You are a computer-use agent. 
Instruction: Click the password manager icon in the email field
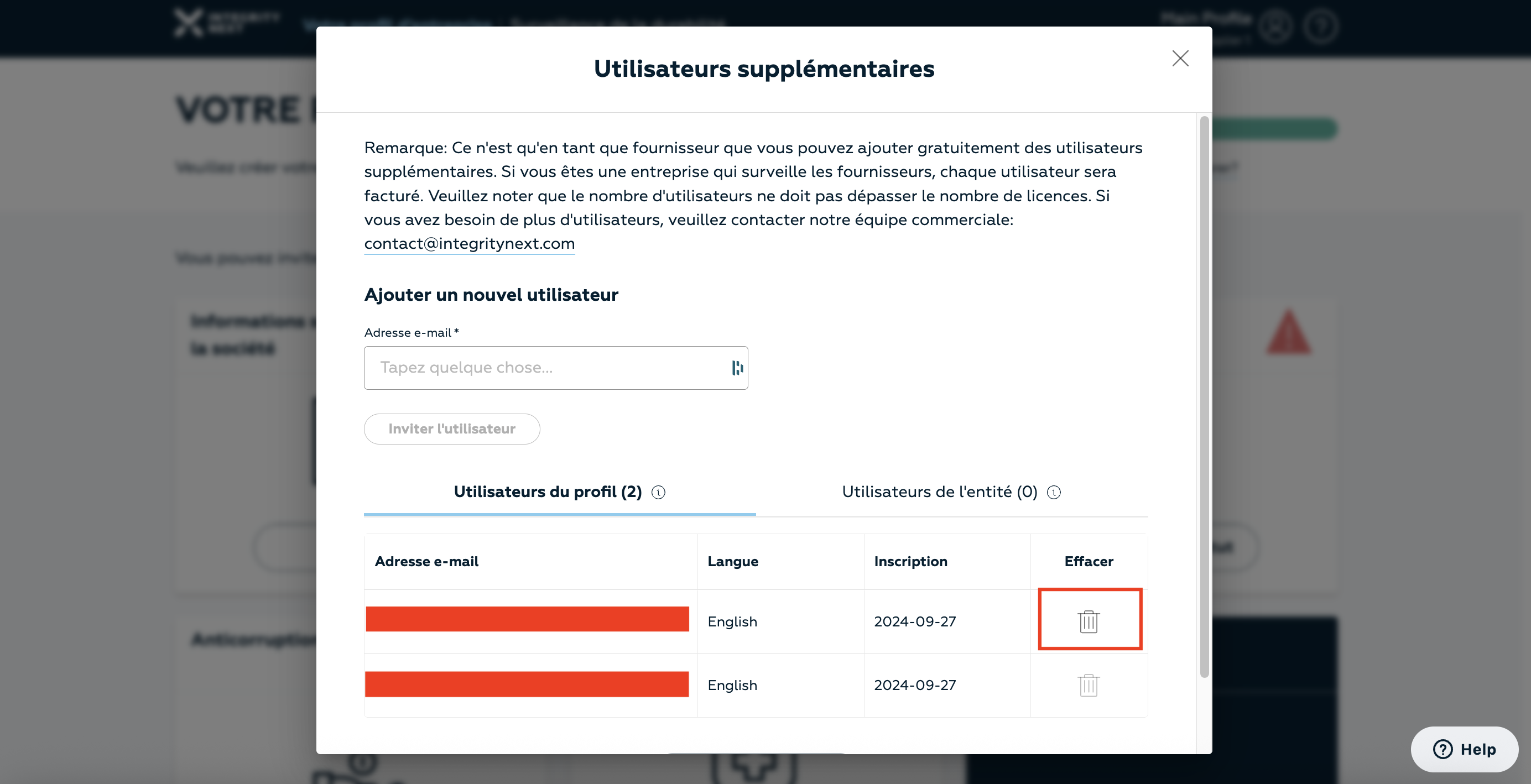tap(737, 368)
